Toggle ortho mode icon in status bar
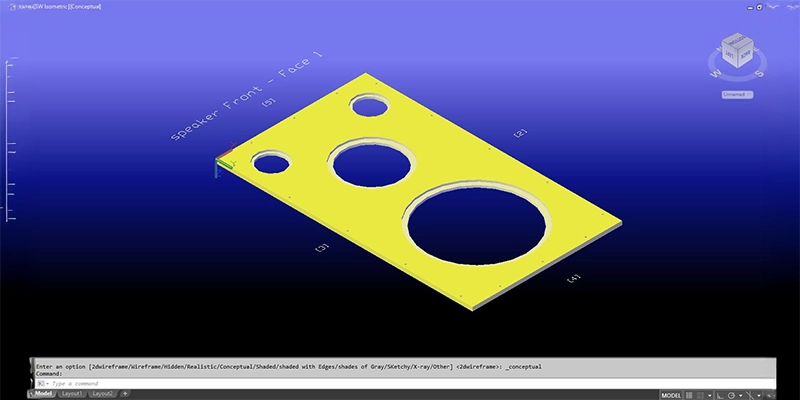The height and width of the screenshot is (400, 800). (x=722, y=394)
